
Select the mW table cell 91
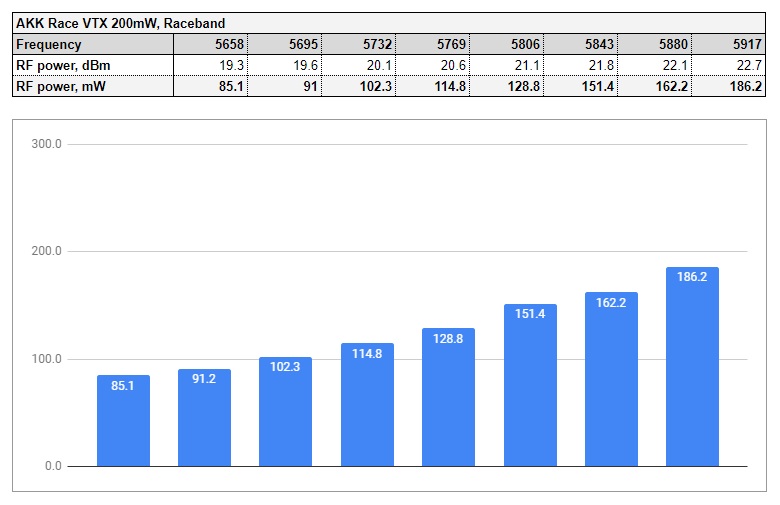pyautogui.click(x=285, y=86)
